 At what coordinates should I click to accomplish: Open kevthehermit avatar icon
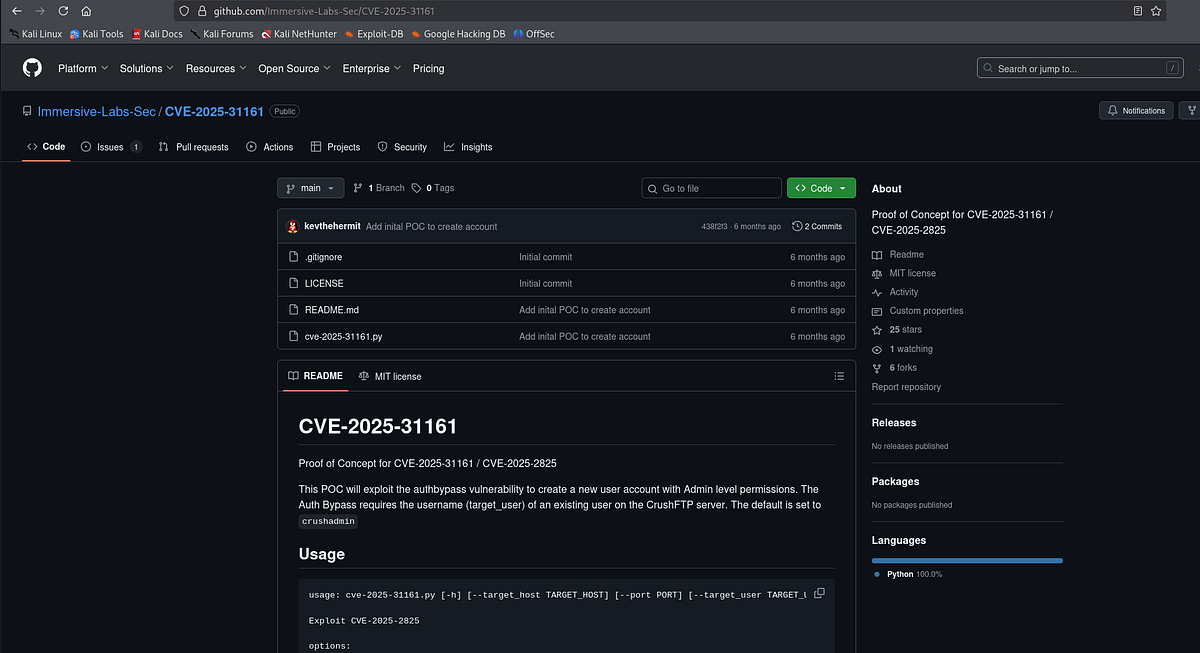point(293,226)
